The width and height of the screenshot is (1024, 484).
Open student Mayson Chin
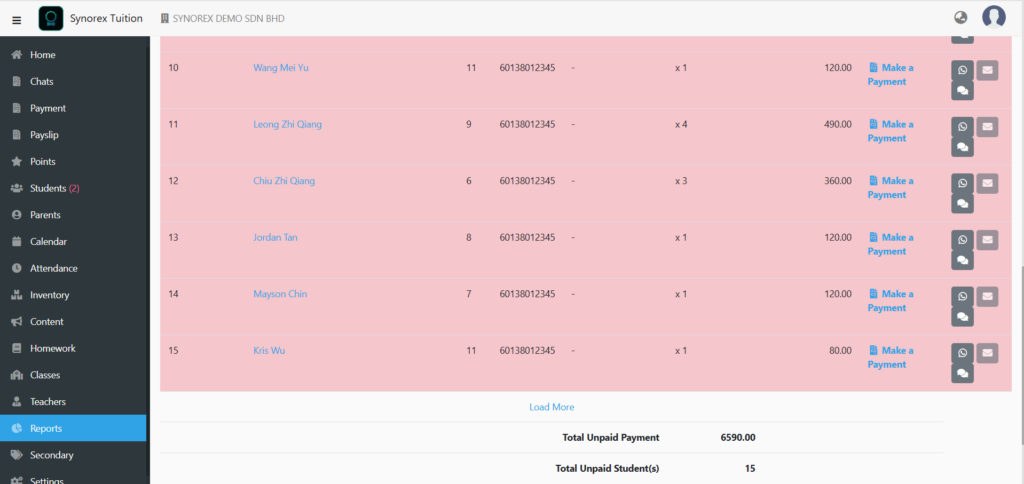[280, 294]
